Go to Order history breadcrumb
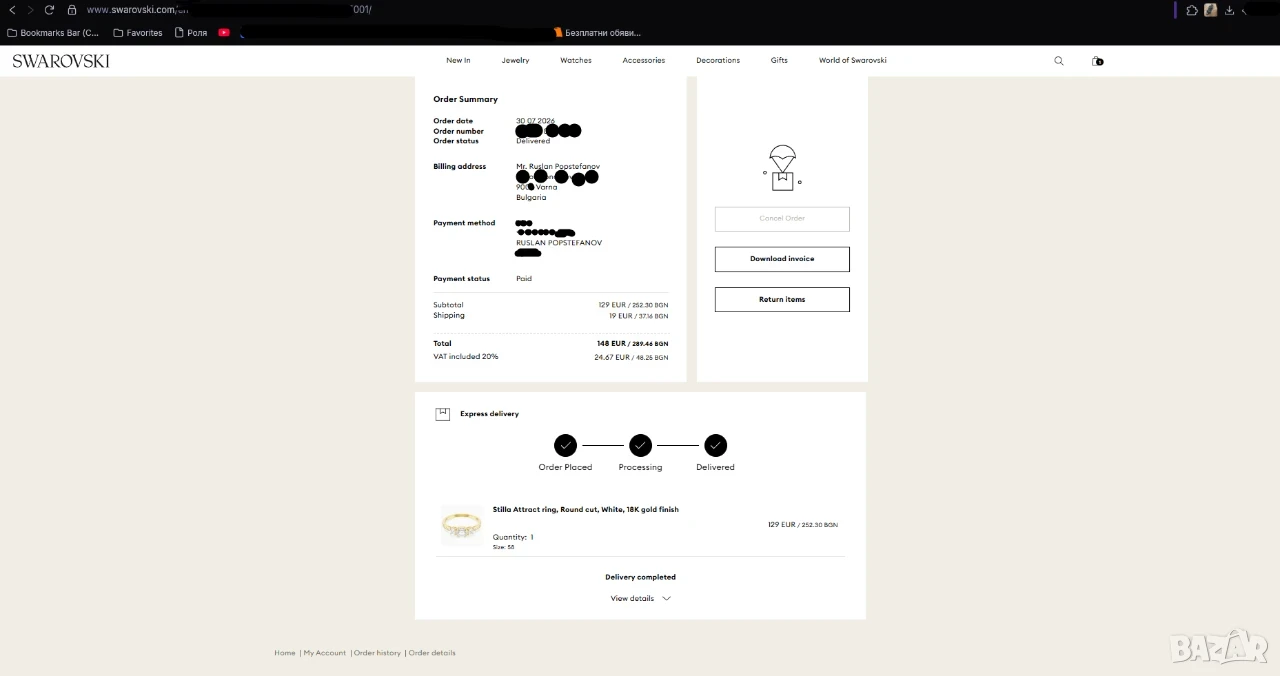The height and width of the screenshot is (676, 1280). point(377,653)
